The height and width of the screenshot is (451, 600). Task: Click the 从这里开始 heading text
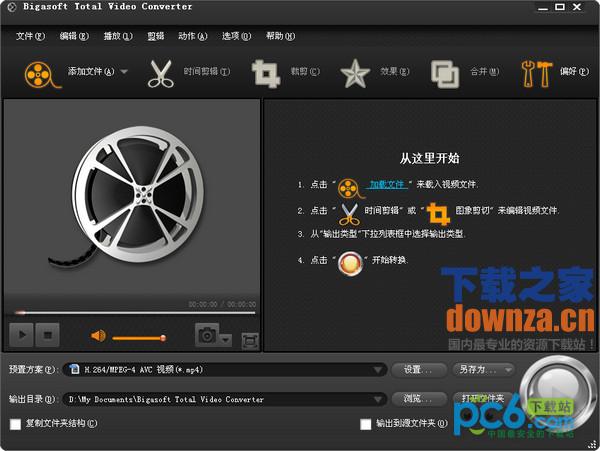[429, 158]
